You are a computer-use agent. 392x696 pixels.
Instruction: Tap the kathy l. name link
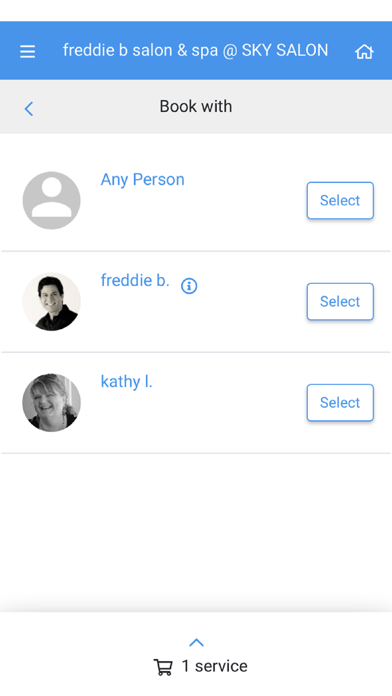(x=127, y=381)
